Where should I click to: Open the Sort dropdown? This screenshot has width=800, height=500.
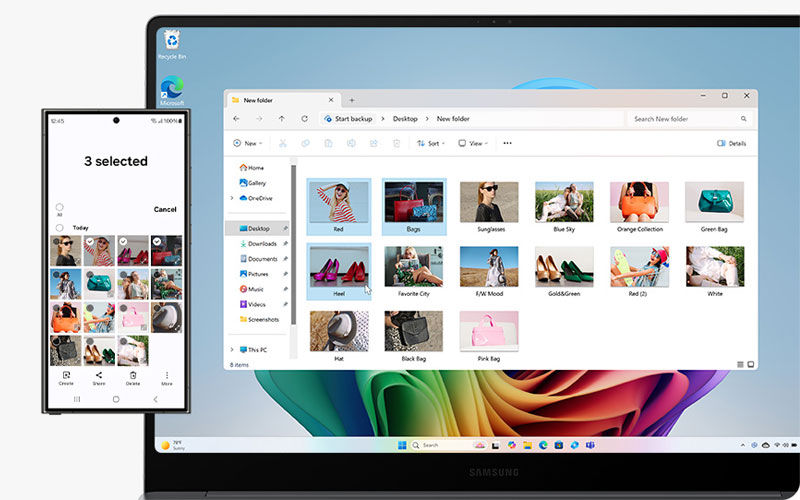(431, 144)
